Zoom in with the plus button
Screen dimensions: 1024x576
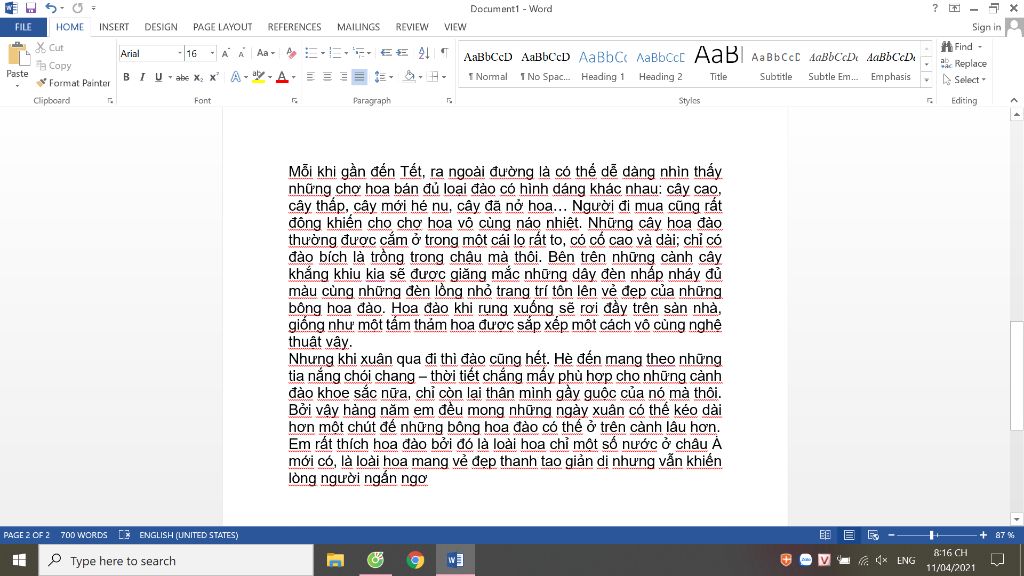983,535
